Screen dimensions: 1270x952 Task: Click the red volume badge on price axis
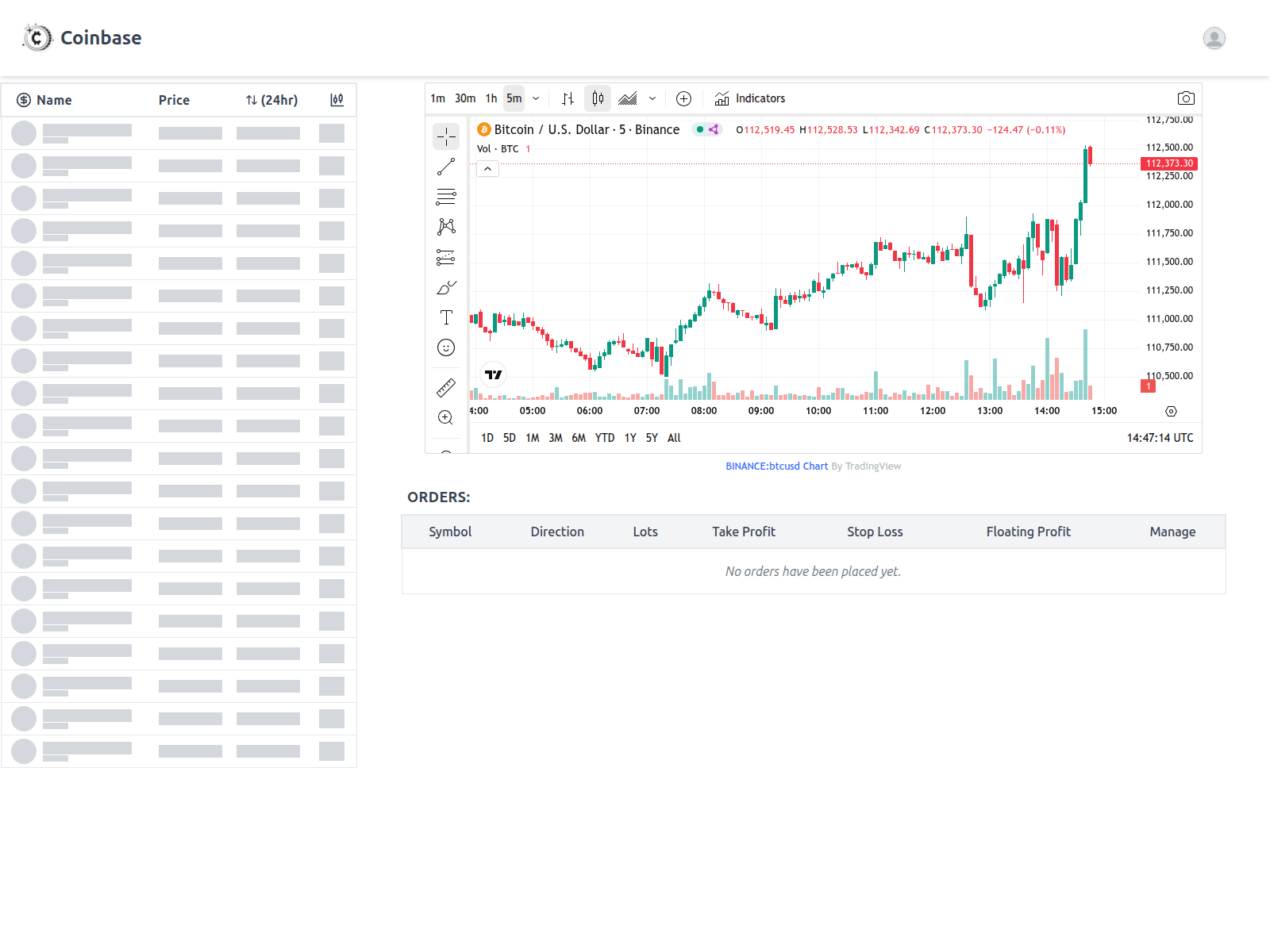coord(1148,386)
